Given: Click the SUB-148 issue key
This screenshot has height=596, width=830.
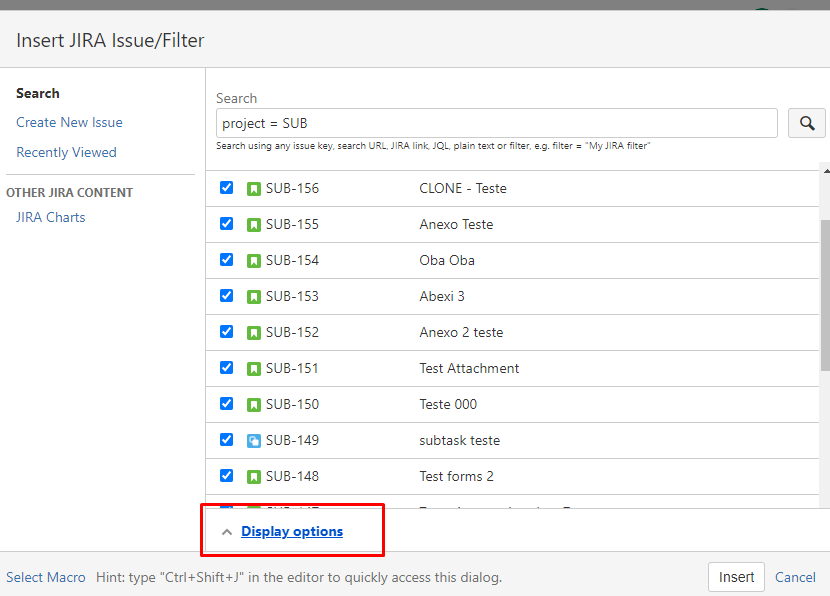Looking at the screenshot, I should click(x=292, y=476).
